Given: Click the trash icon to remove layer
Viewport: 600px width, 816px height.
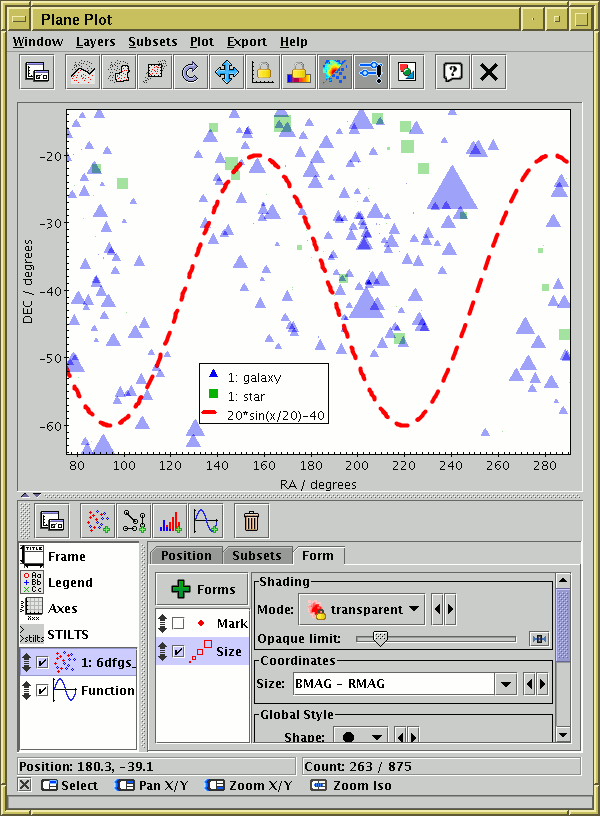Looking at the screenshot, I should [252, 521].
